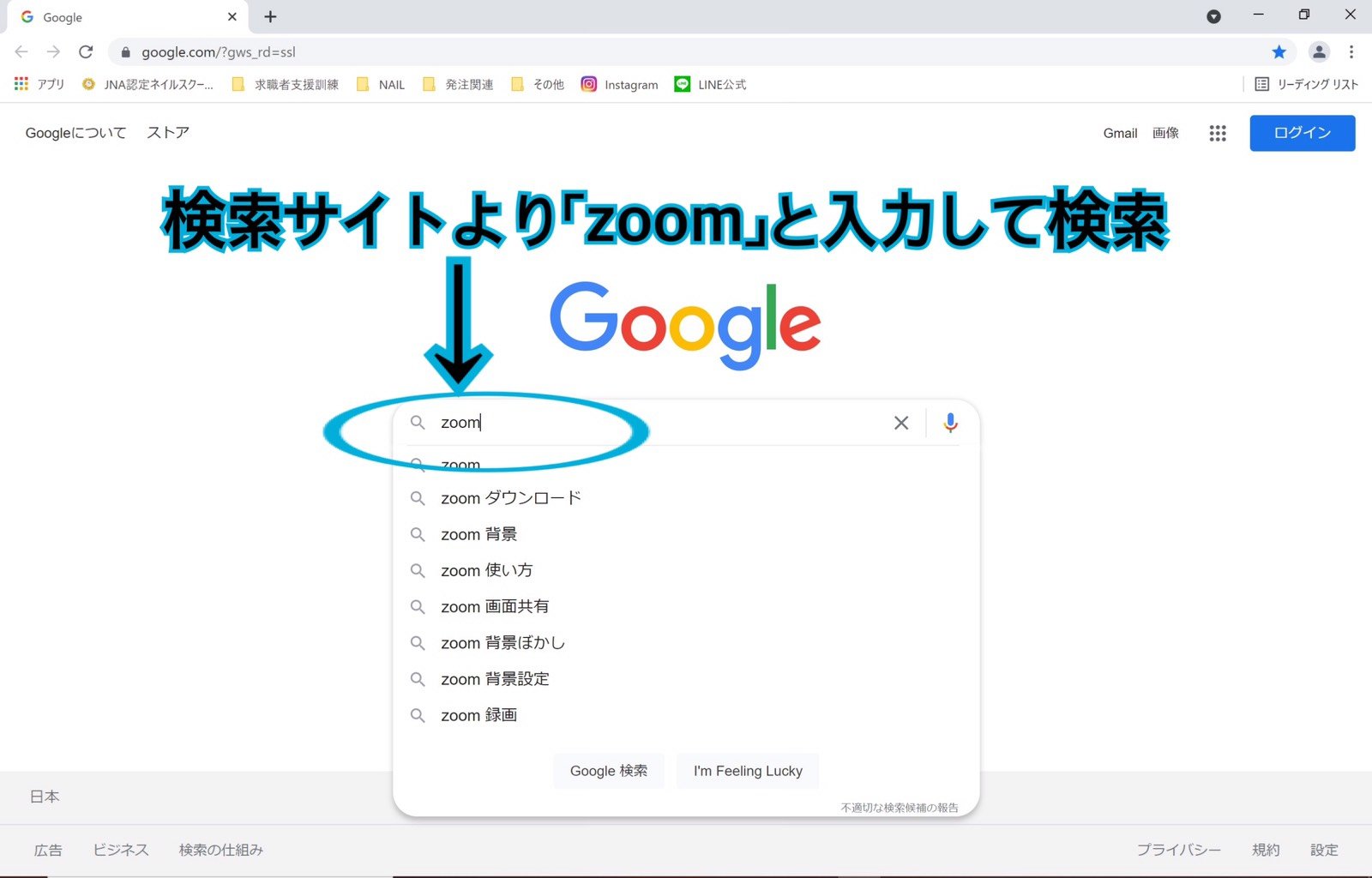Open the LINE公式 bookmark
This screenshot has height=878, width=1372.
click(710, 84)
